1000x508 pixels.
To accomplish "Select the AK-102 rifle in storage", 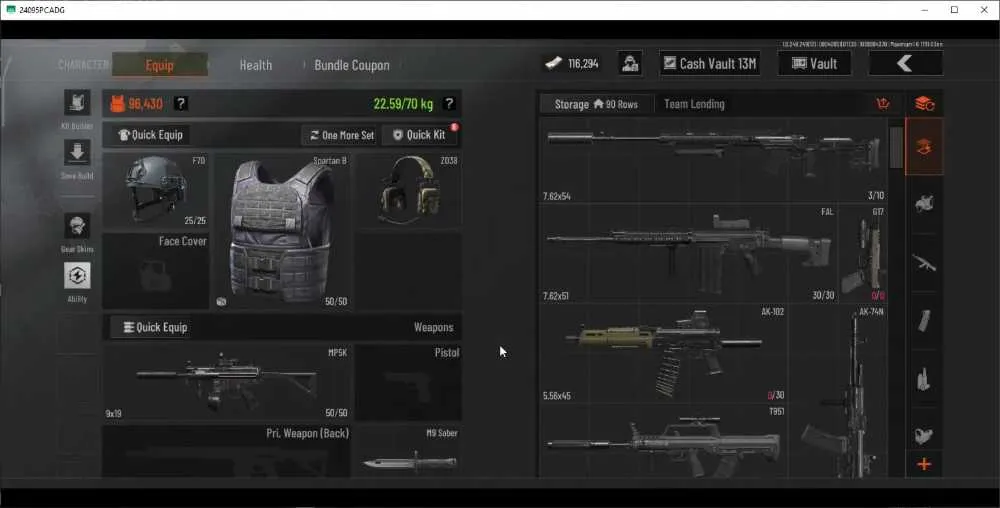I will click(x=664, y=354).
